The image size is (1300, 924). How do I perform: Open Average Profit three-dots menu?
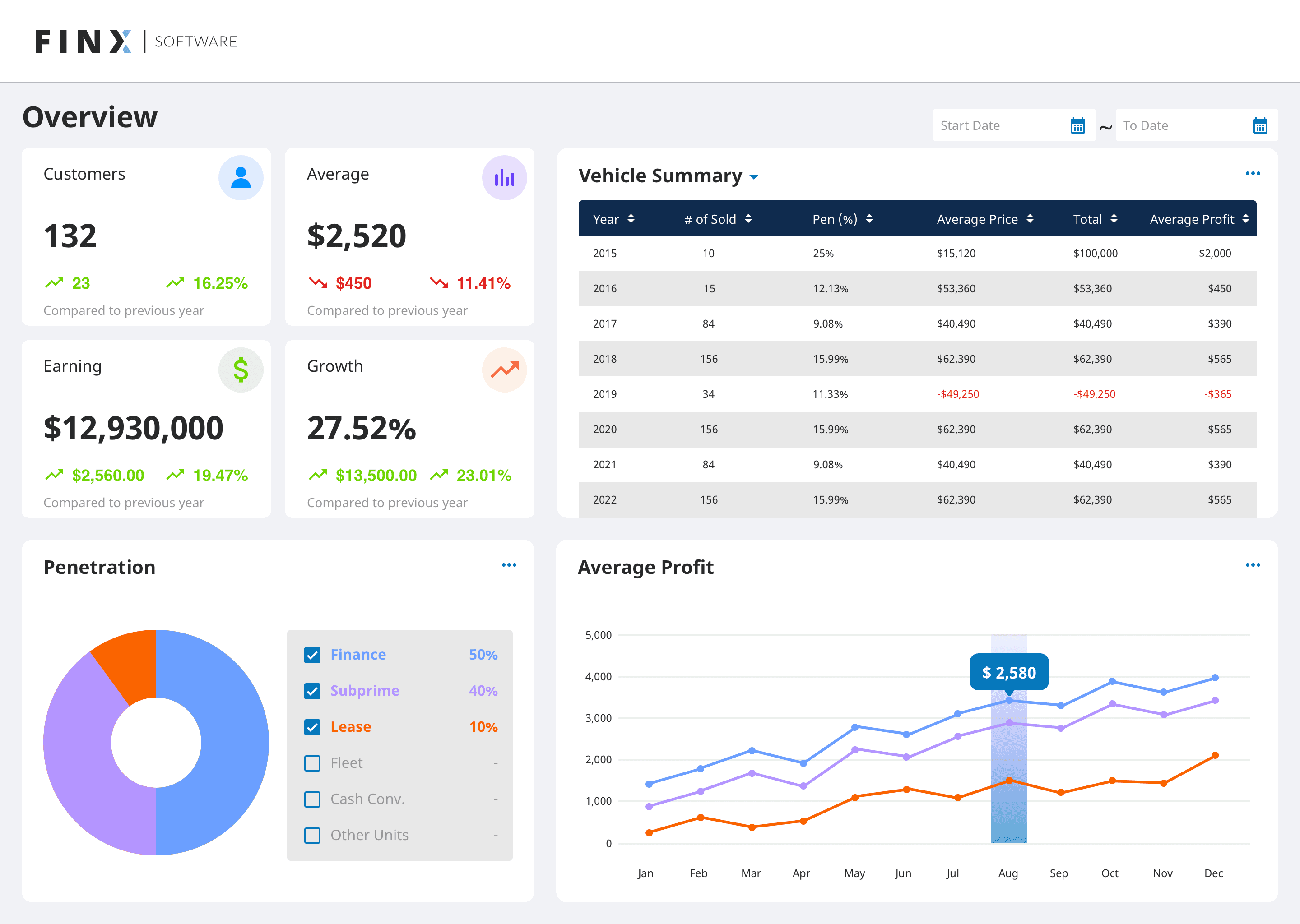tap(1253, 565)
